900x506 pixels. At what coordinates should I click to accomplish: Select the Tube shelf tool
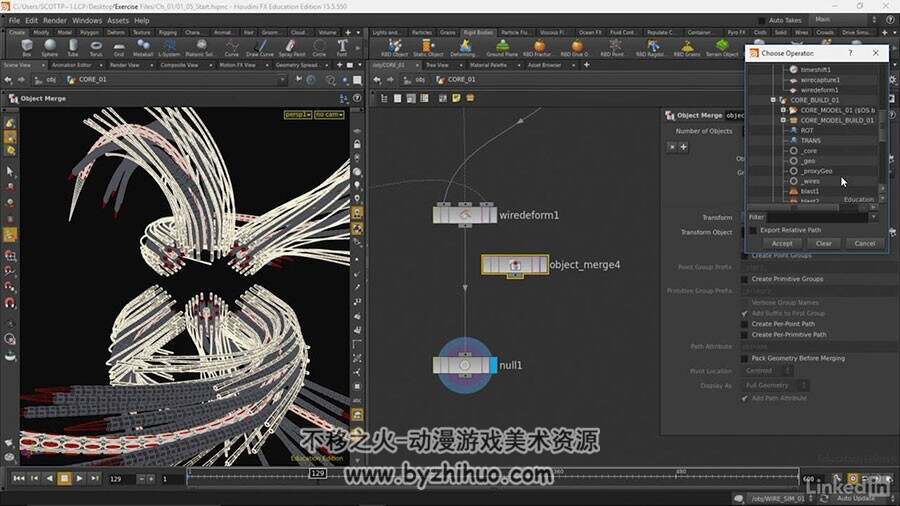pyautogui.click(x=72, y=48)
